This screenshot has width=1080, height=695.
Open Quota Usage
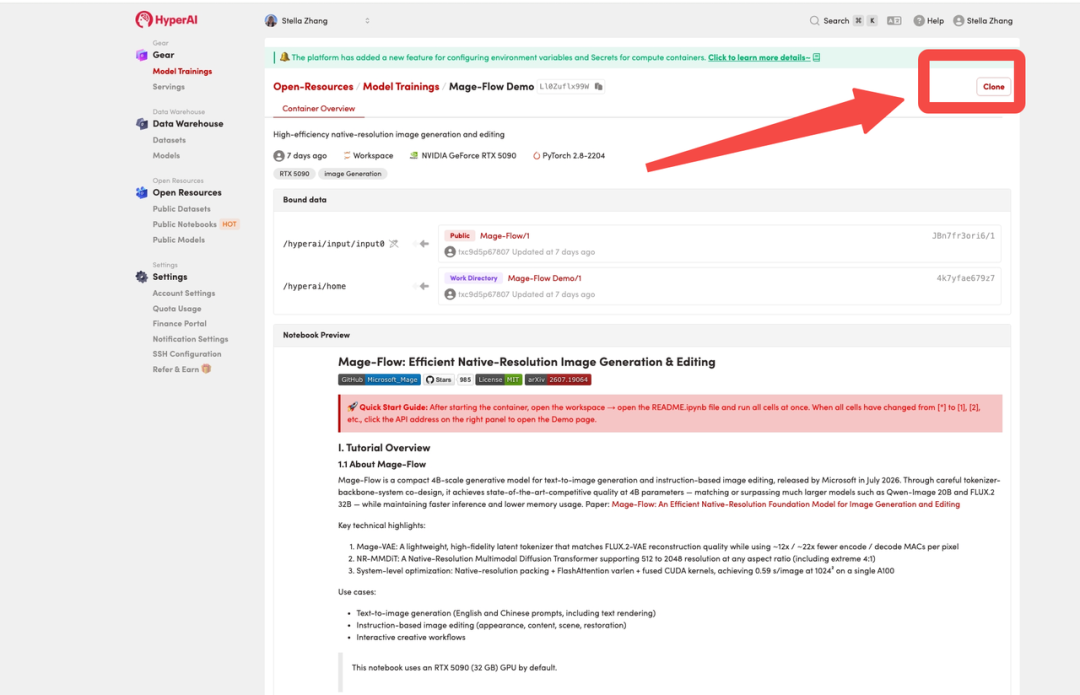point(177,309)
